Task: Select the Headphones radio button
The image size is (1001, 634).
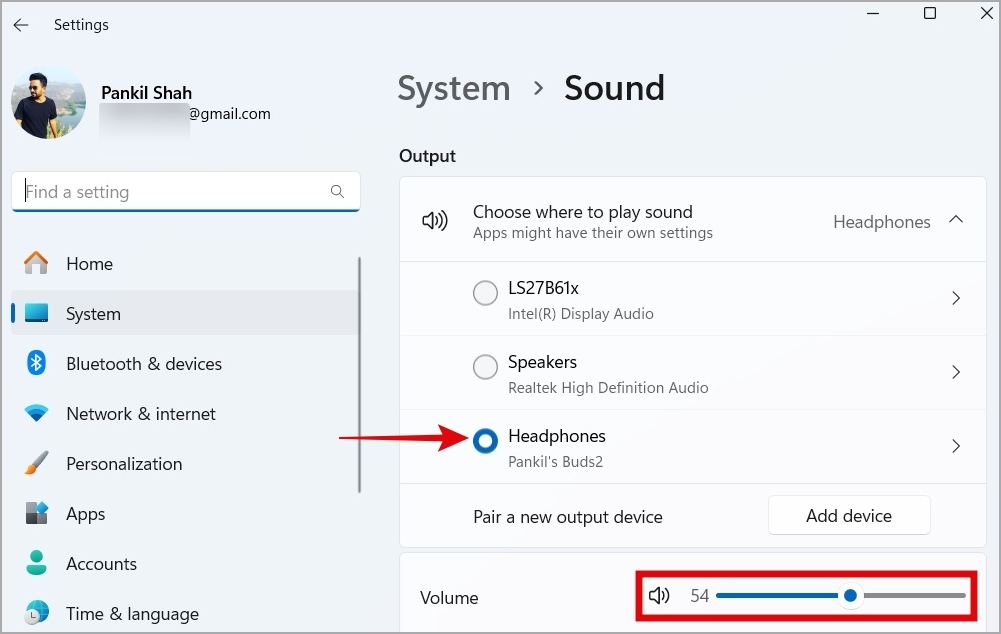Action: pos(485,441)
